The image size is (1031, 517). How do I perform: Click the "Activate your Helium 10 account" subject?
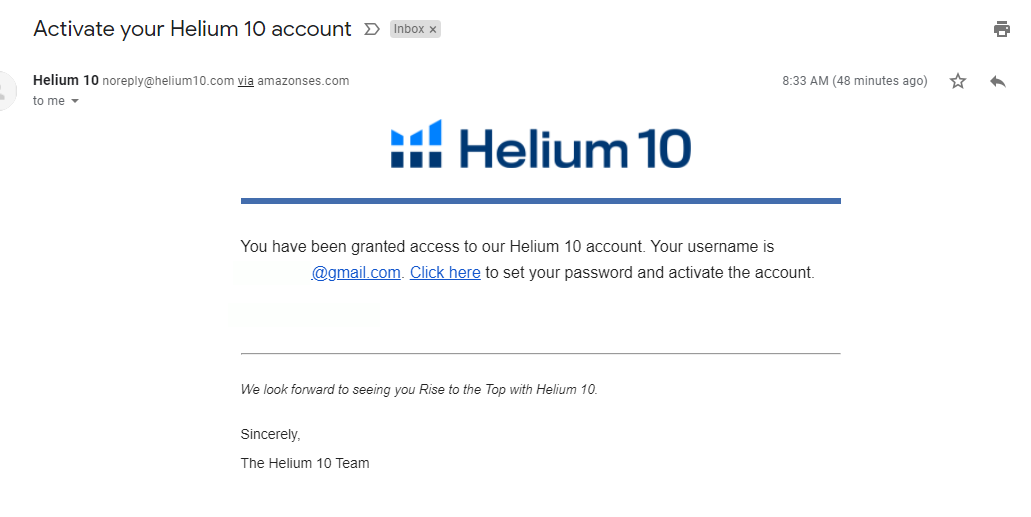[x=193, y=29]
